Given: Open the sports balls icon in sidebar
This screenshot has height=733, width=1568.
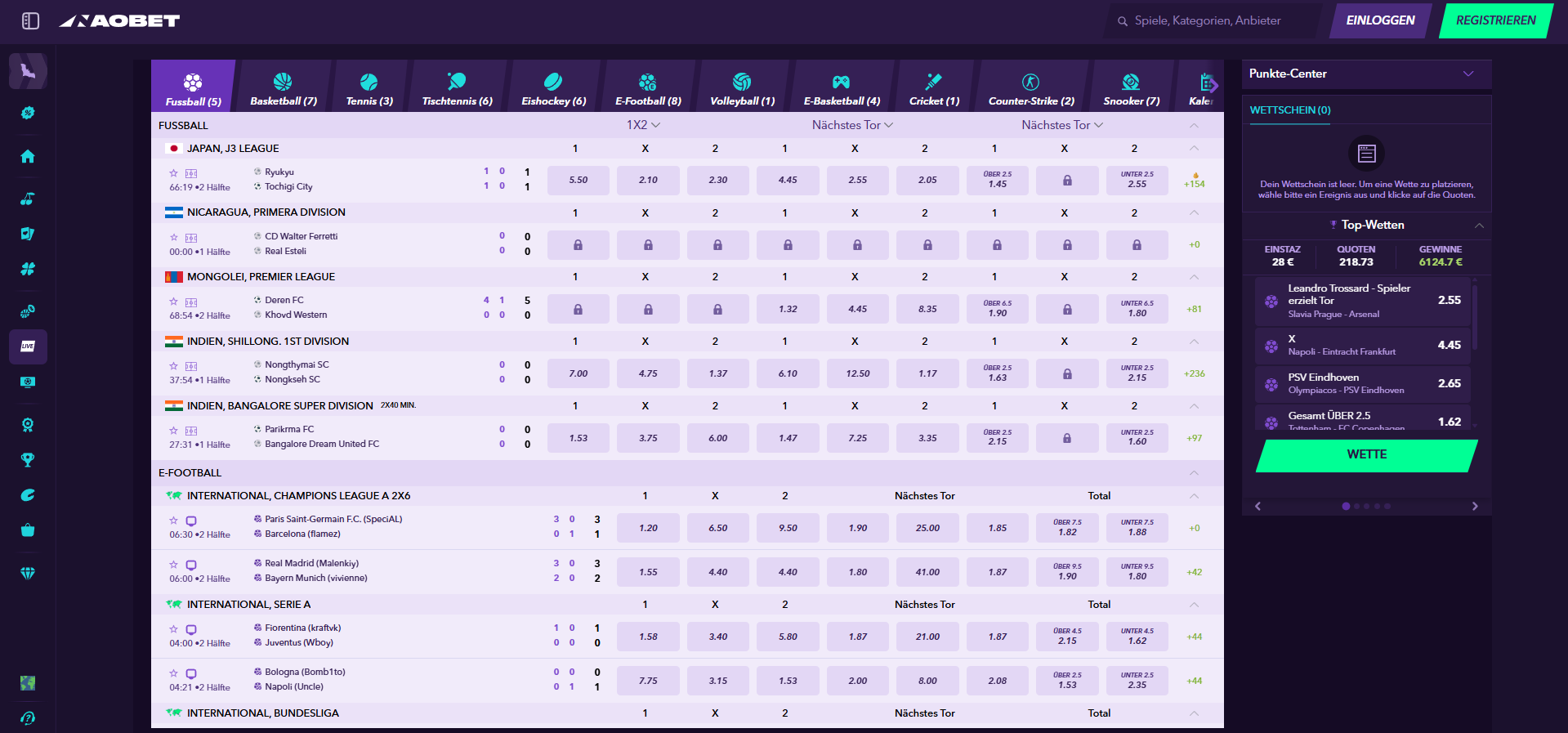Looking at the screenshot, I should tap(28, 311).
